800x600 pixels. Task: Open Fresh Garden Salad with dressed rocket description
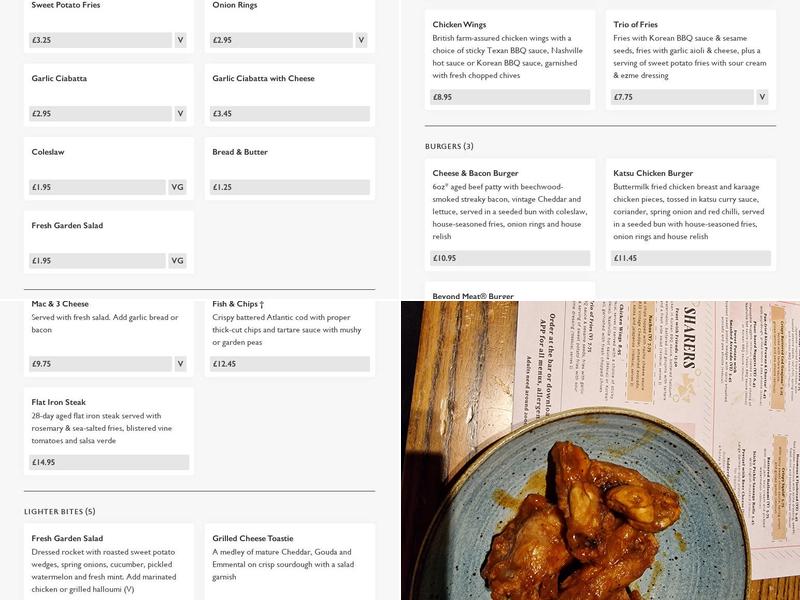click(x=109, y=562)
